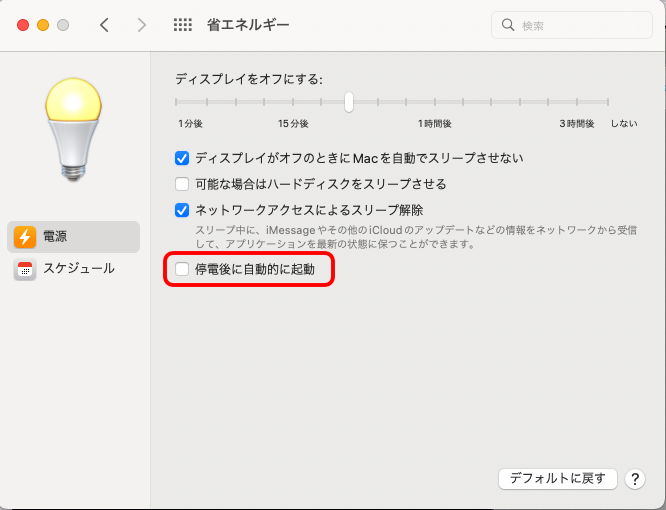Uncheck ディスプレイがオフのときにMacを自動でスリープさせない
Viewport: 666px width, 510px height.
tap(182, 158)
